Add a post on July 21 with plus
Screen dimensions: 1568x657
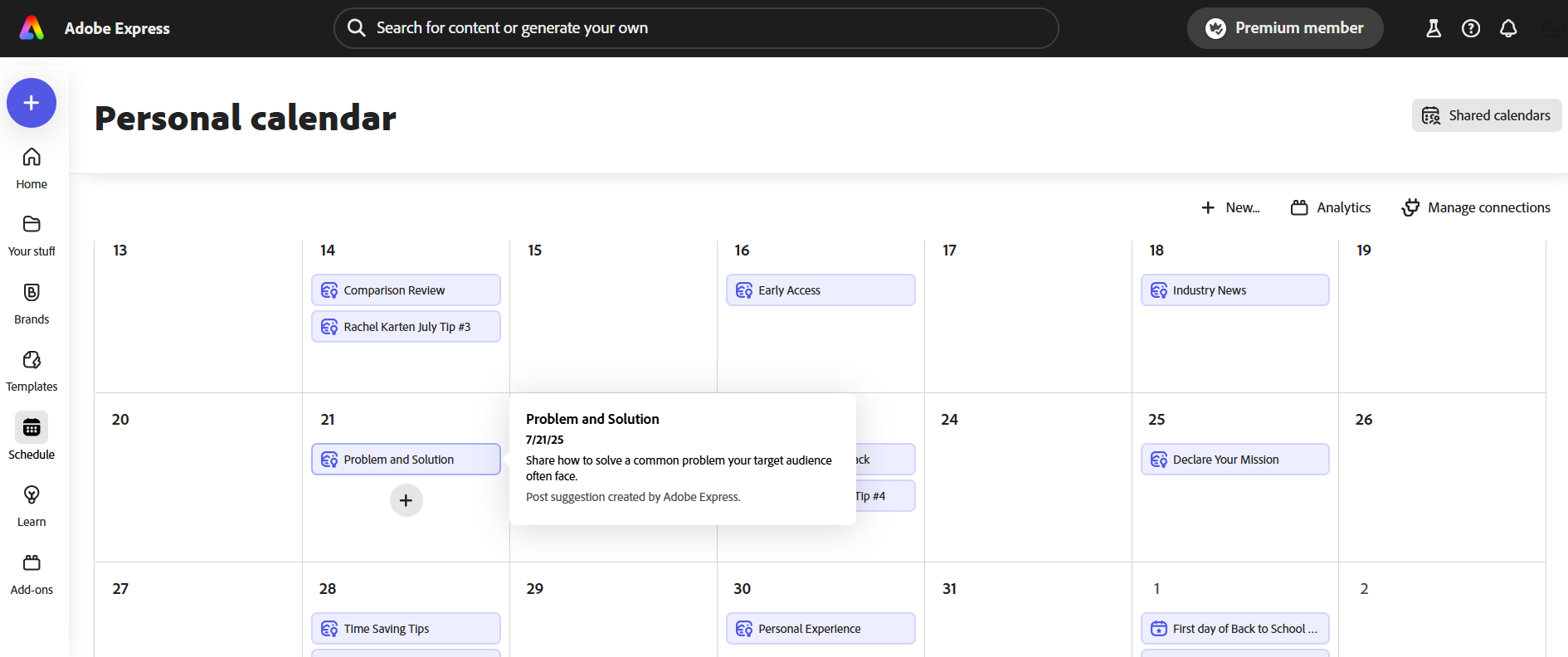[x=406, y=500]
